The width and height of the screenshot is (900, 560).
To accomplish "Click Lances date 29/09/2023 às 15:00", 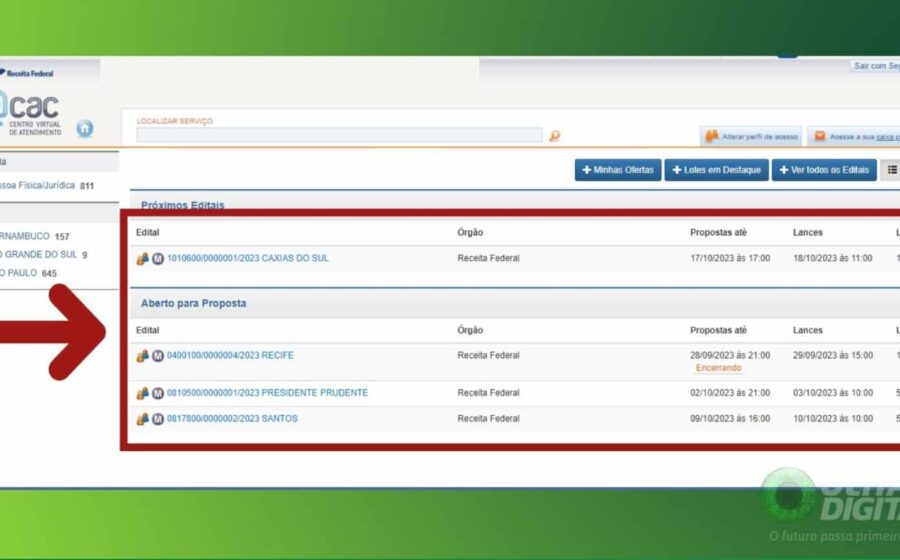I will click(833, 355).
